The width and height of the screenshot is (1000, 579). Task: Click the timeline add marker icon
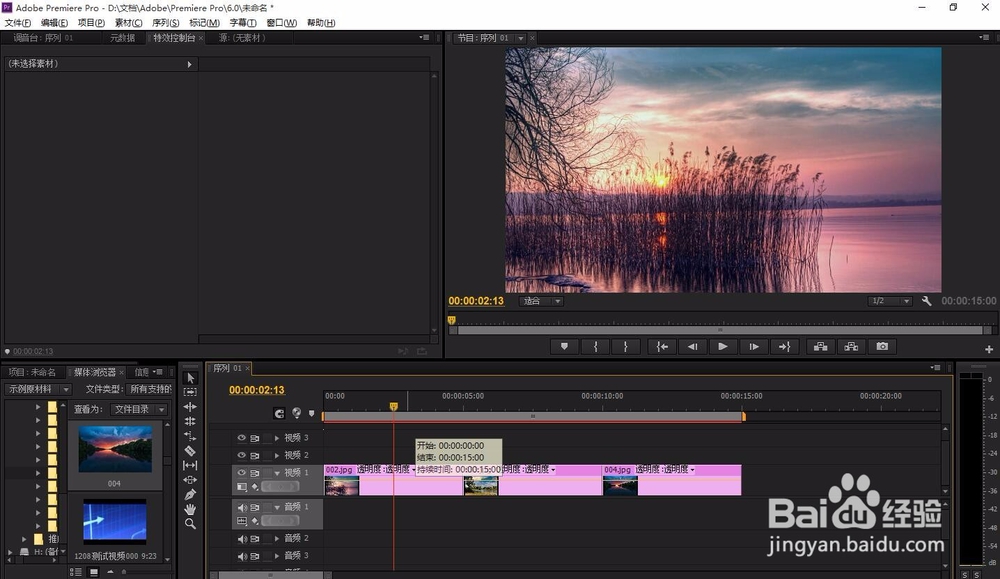[x=311, y=413]
